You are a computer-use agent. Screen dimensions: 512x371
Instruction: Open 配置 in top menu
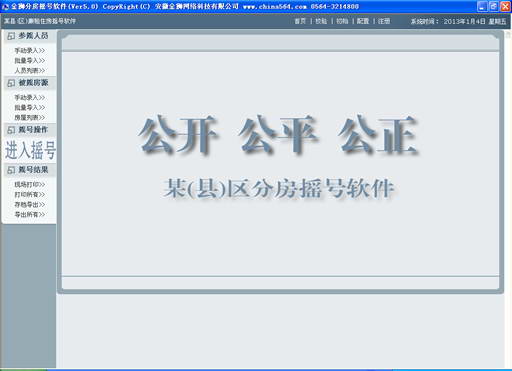click(363, 21)
